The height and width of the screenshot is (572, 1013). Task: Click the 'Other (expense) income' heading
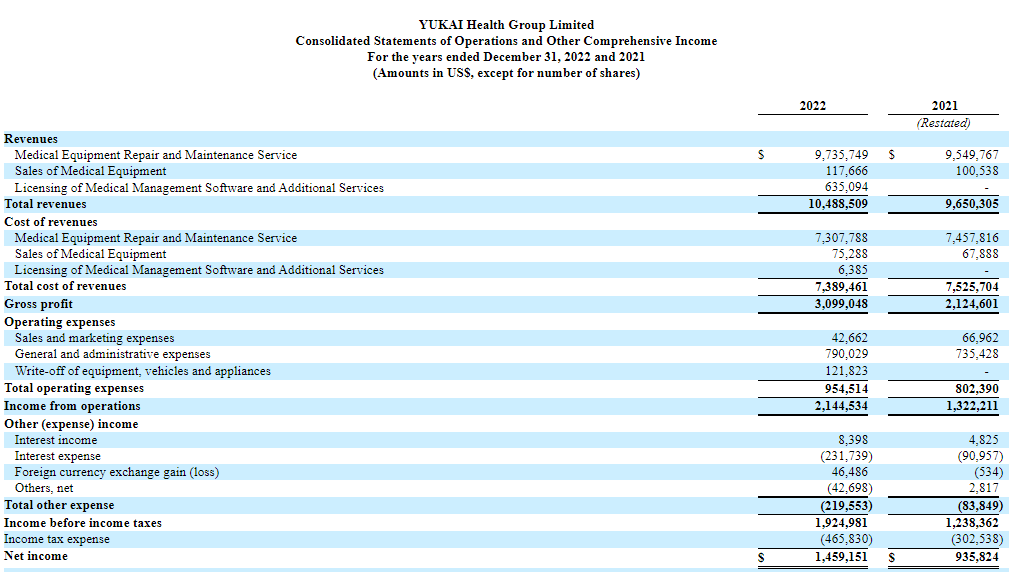71,424
